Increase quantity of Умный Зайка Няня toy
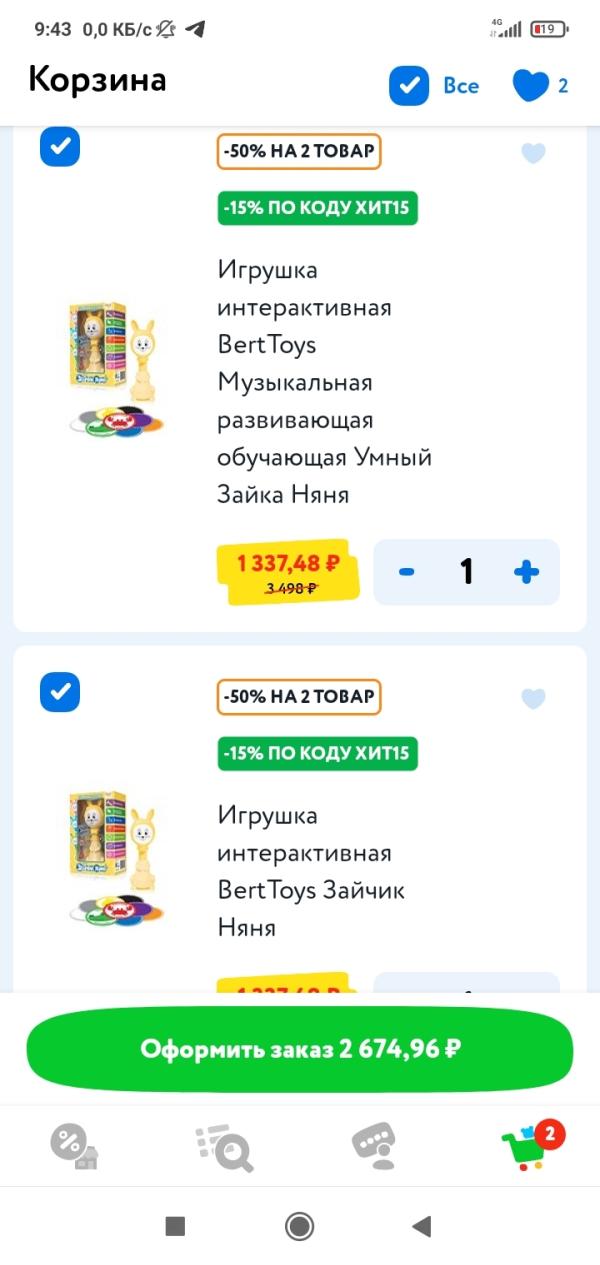 point(526,572)
